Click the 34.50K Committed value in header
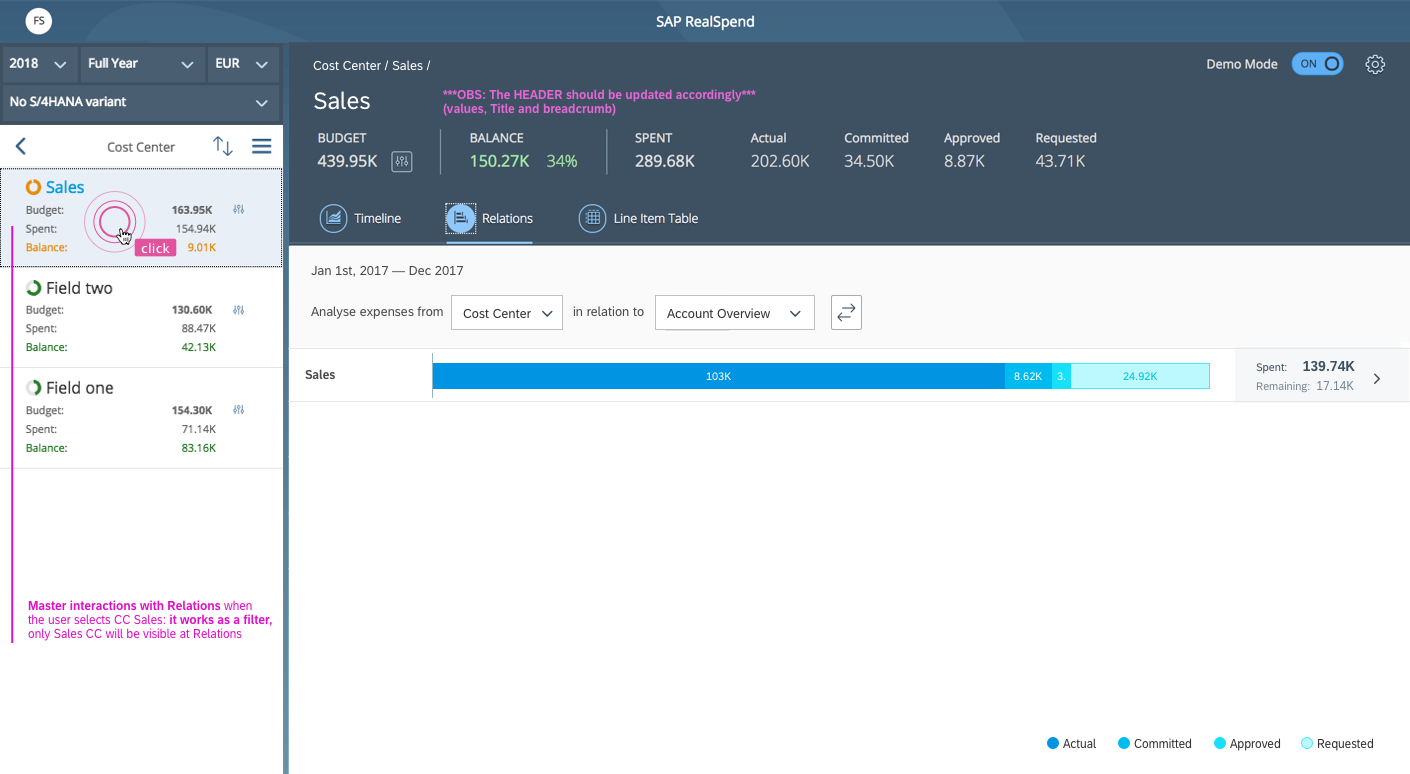Viewport: 1410px width, 774px height. 869,161
